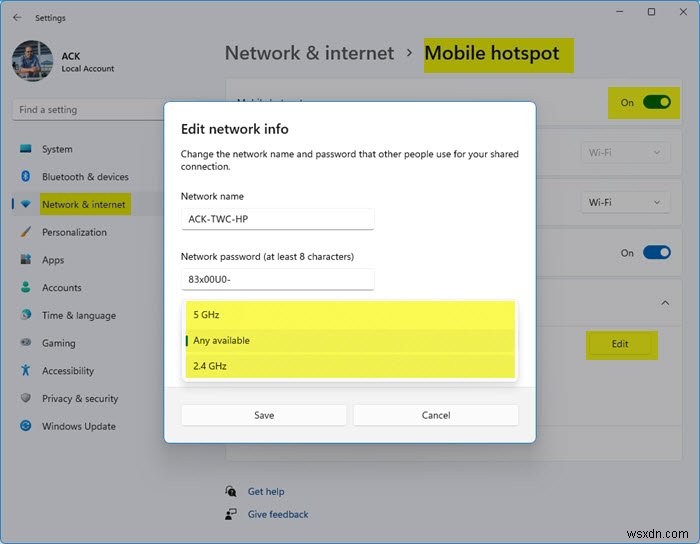
Task: Select 5 GHz network band
Action: click(x=350, y=315)
